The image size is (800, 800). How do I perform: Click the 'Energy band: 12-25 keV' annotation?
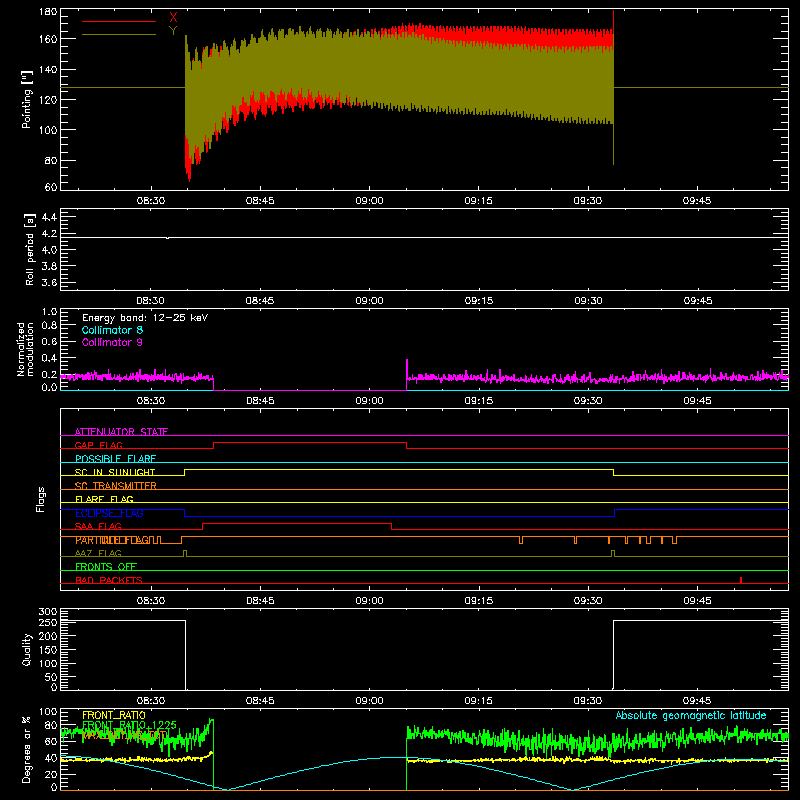(145, 318)
